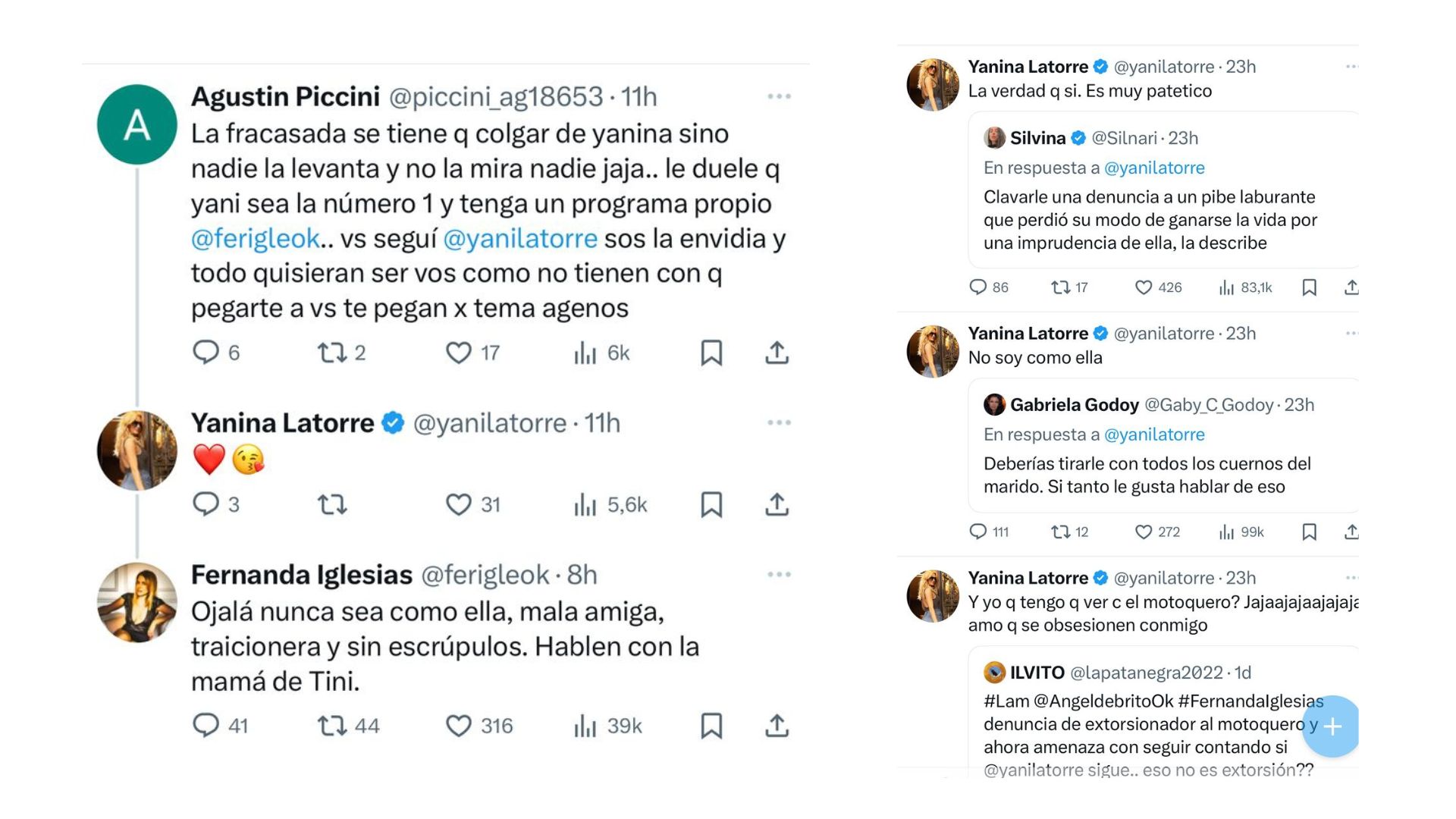View analytics of tweet with 39k views
The height and width of the screenshot is (819, 1456).
585,726
